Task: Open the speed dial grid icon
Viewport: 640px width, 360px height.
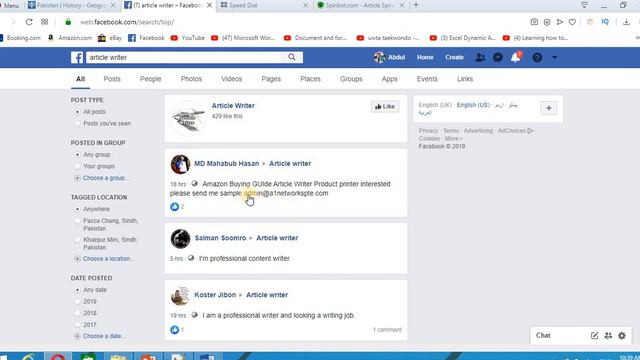Action: [44, 22]
